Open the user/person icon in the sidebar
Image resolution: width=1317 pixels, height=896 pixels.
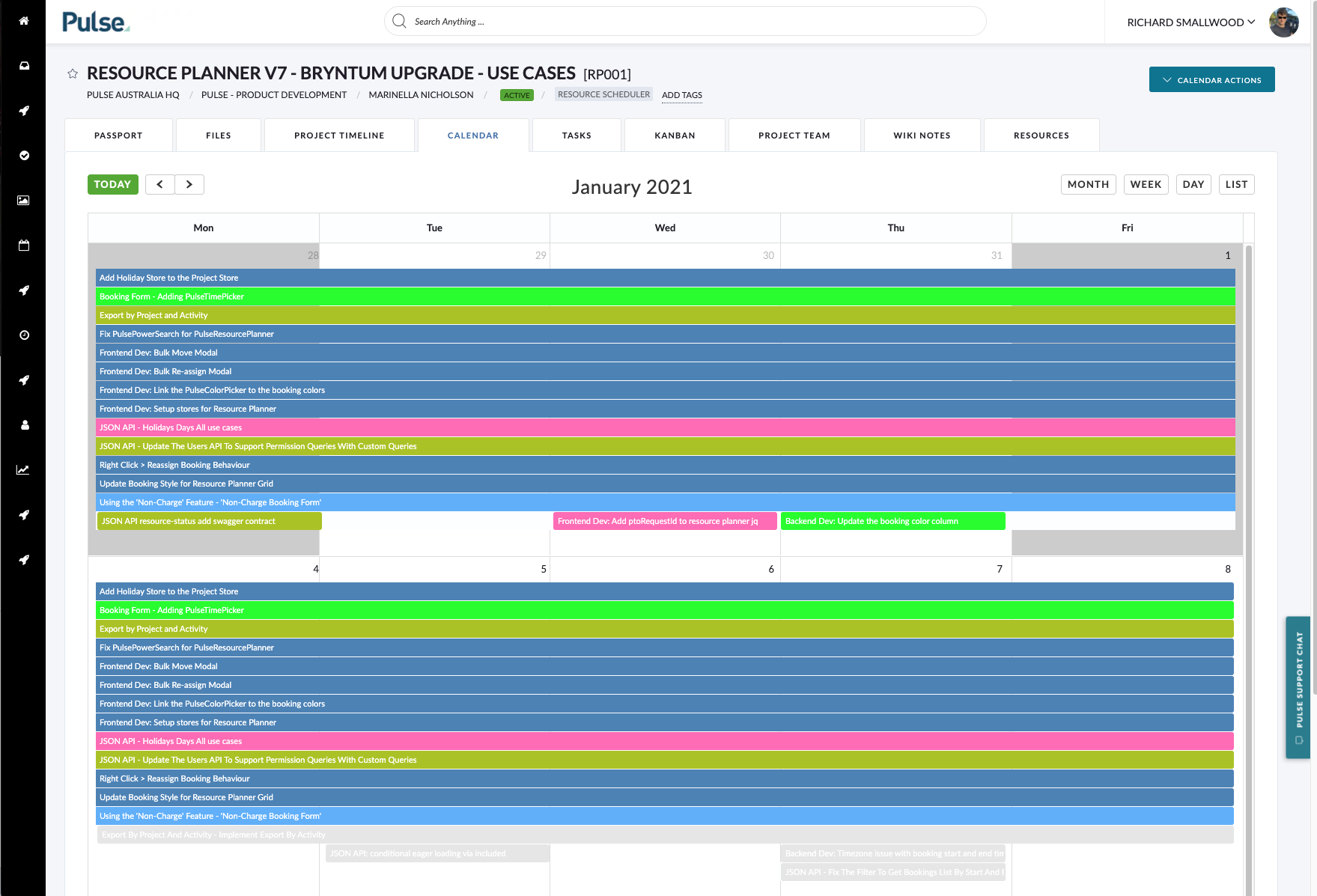[x=24, y=425]
